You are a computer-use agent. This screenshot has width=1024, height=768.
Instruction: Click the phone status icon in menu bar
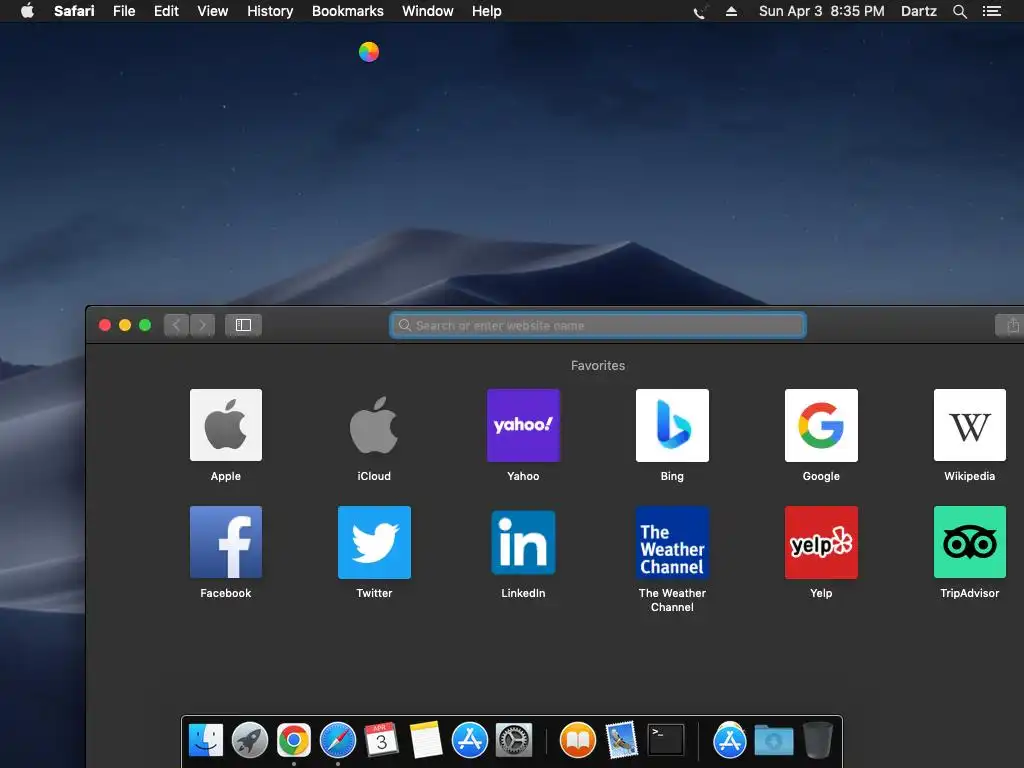pyautogui.click(x=700, y=11)
